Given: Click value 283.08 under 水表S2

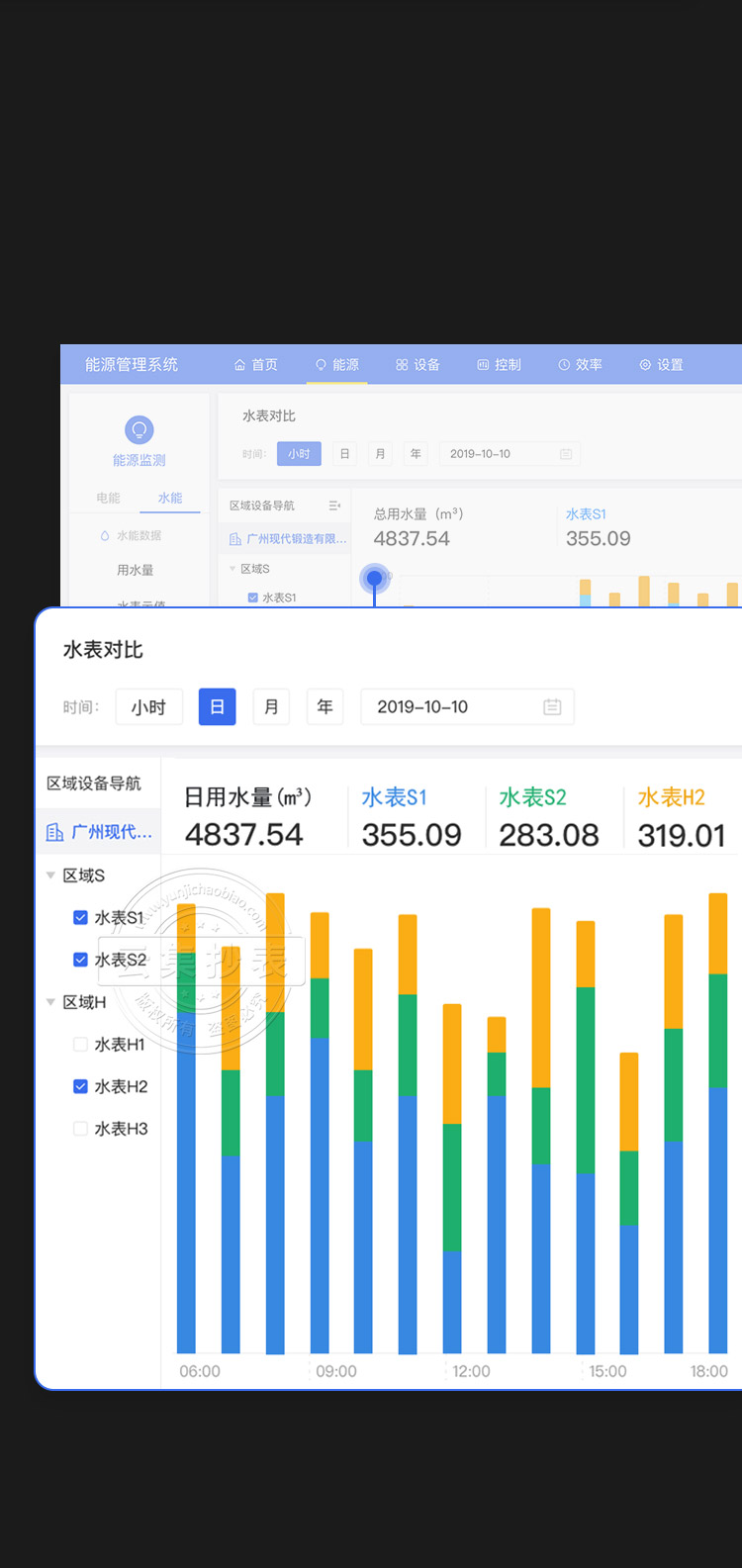Looking at the screenshot, I should (549, 835).
